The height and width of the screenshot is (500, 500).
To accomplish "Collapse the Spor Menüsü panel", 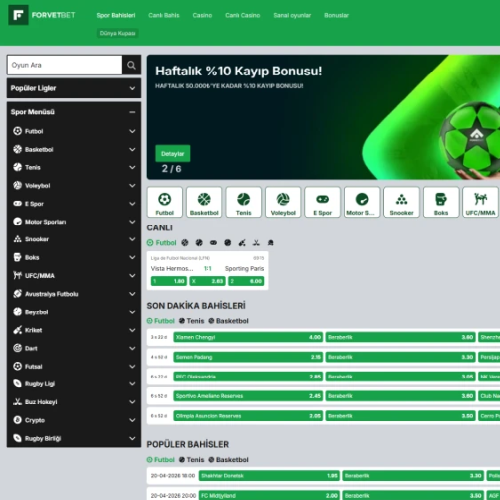I will [132, 112].
